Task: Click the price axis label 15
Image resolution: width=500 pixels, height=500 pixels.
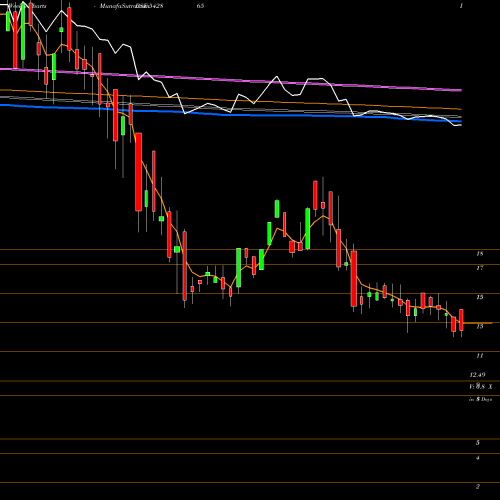Action: (480, 297)
